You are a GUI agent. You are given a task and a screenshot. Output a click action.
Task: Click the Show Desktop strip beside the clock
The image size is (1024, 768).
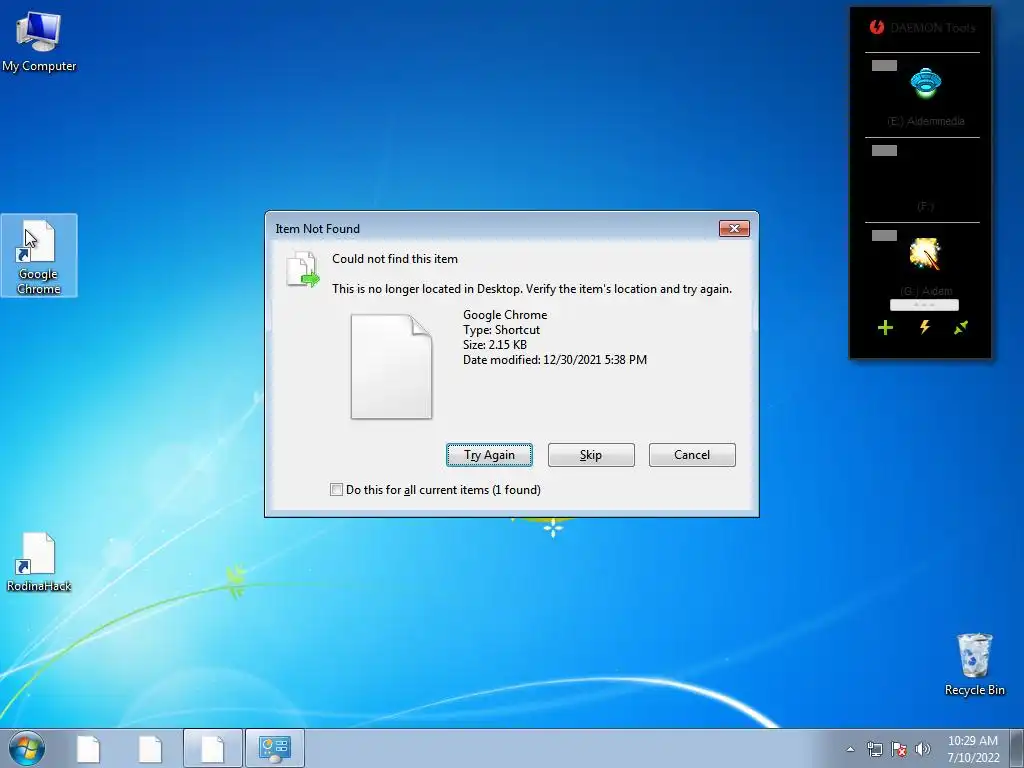point(1017,748)
